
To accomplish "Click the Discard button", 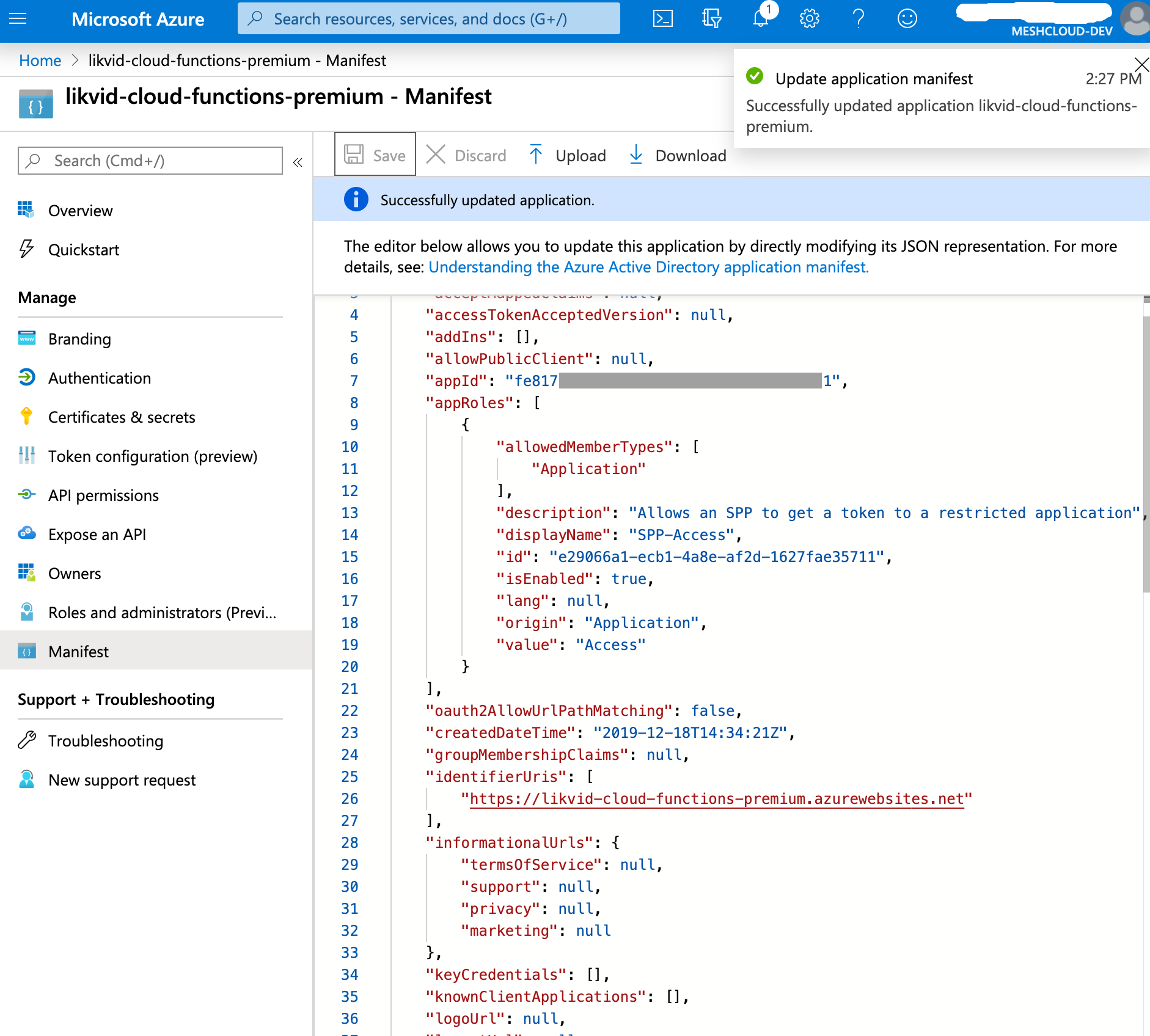I will [466, 155].
